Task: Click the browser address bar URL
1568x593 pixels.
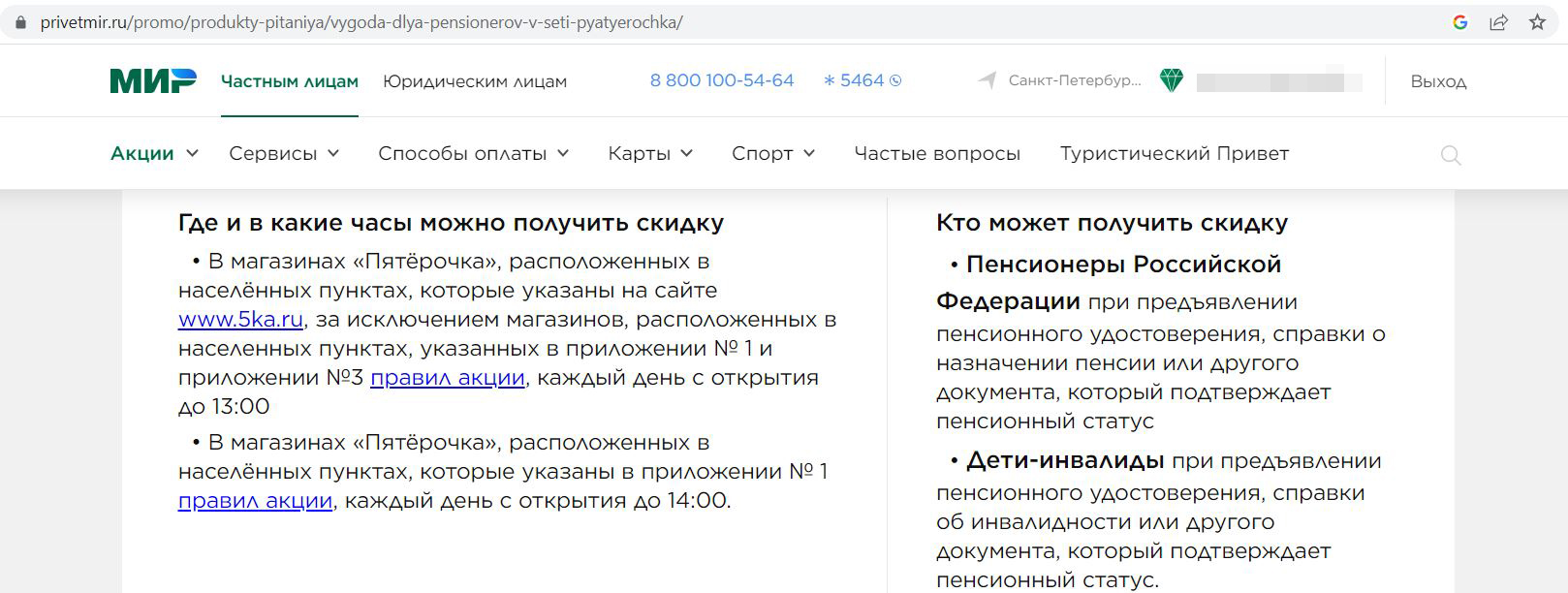Action: 361,22
